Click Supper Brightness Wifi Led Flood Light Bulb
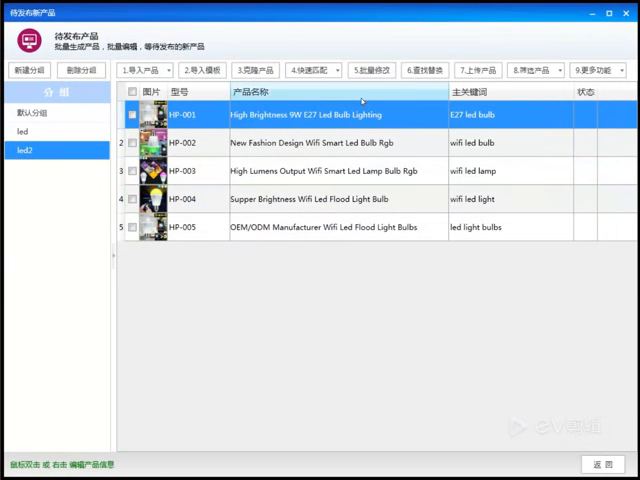The width and height of the screenshot is (640, 480). click(x=309, y=199)
